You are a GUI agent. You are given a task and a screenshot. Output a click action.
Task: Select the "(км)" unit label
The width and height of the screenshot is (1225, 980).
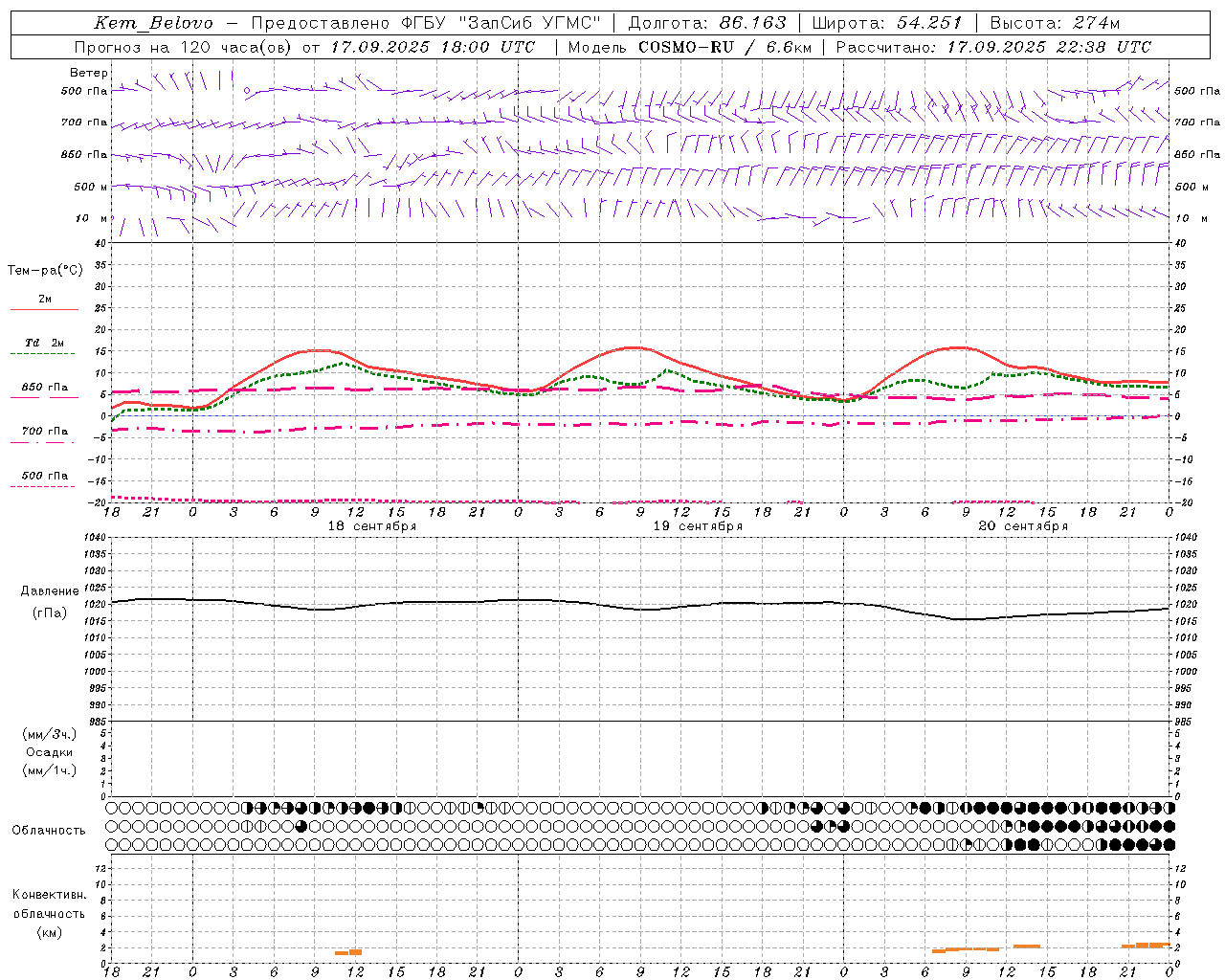(x=49, y=932)
